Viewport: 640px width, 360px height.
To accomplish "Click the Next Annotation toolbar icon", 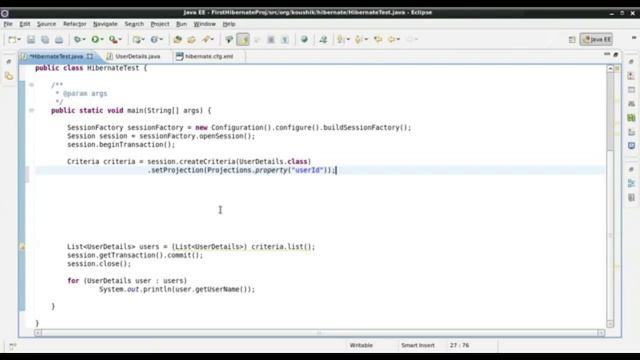I will [x=340, y=40].
